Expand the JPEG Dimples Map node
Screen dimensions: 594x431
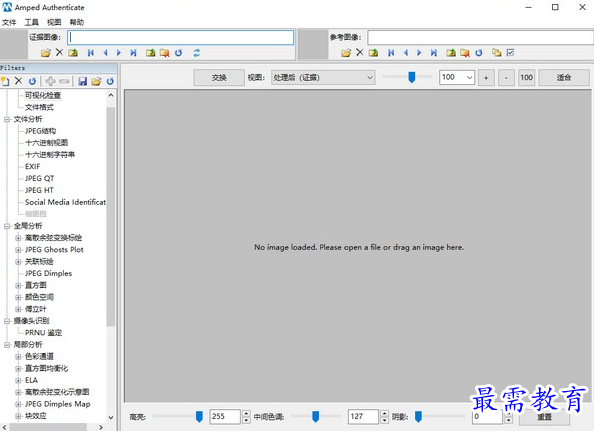coord(18,404)
